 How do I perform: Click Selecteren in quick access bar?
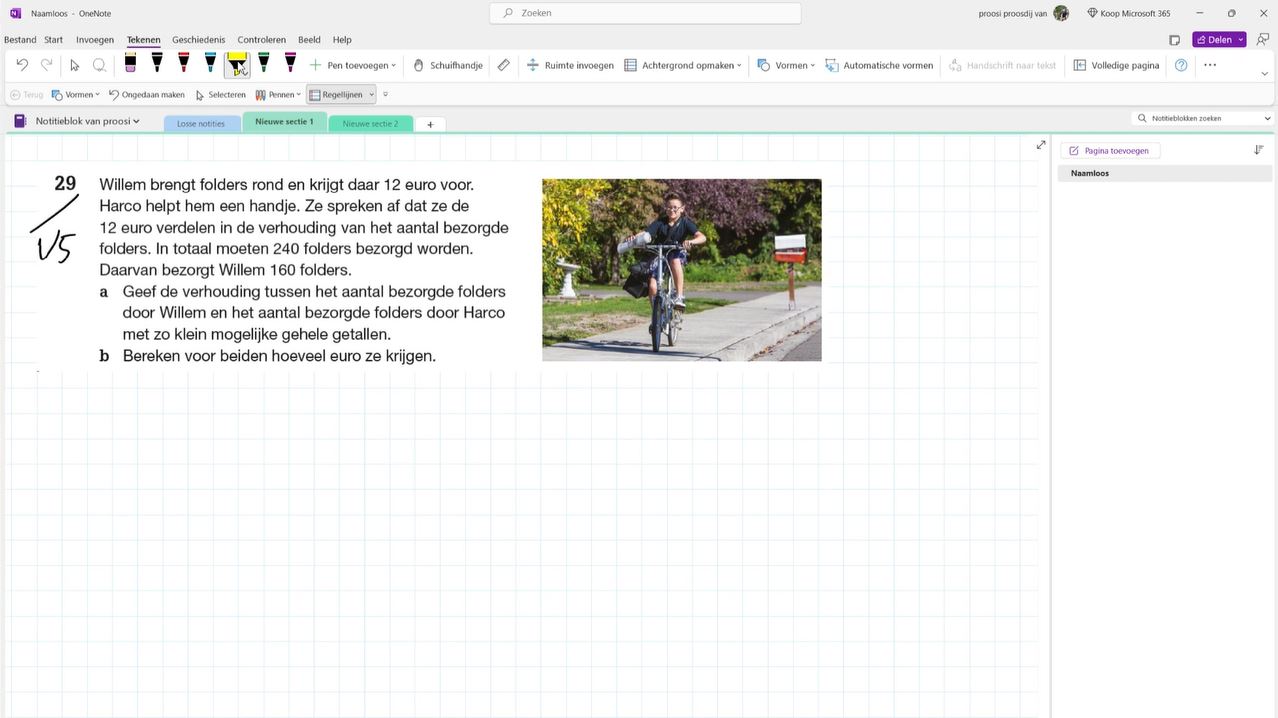pyautogui.click(x=220, y=95)
